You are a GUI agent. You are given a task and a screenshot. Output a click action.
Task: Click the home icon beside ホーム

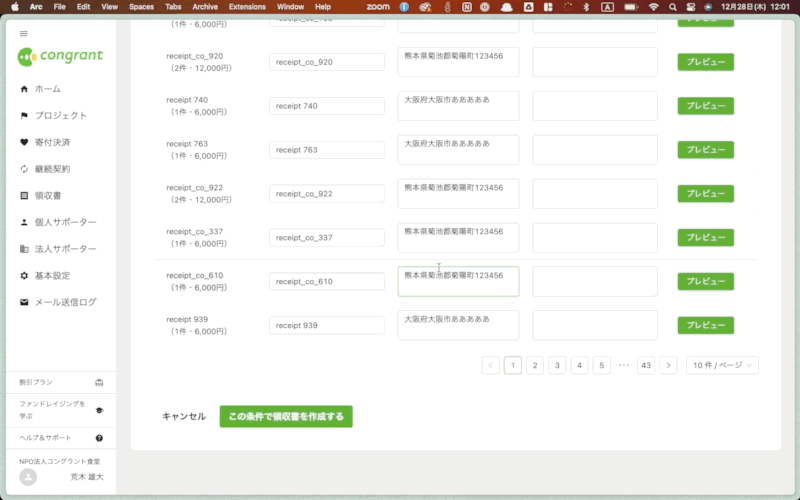point(24,89)
